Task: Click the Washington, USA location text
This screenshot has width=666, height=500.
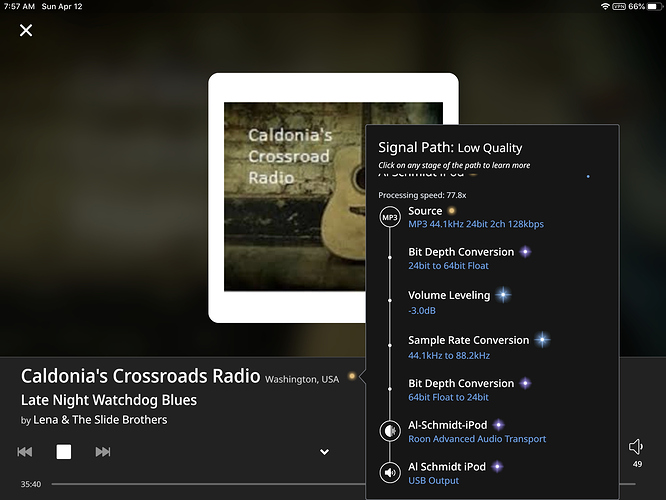Action: 302,379
